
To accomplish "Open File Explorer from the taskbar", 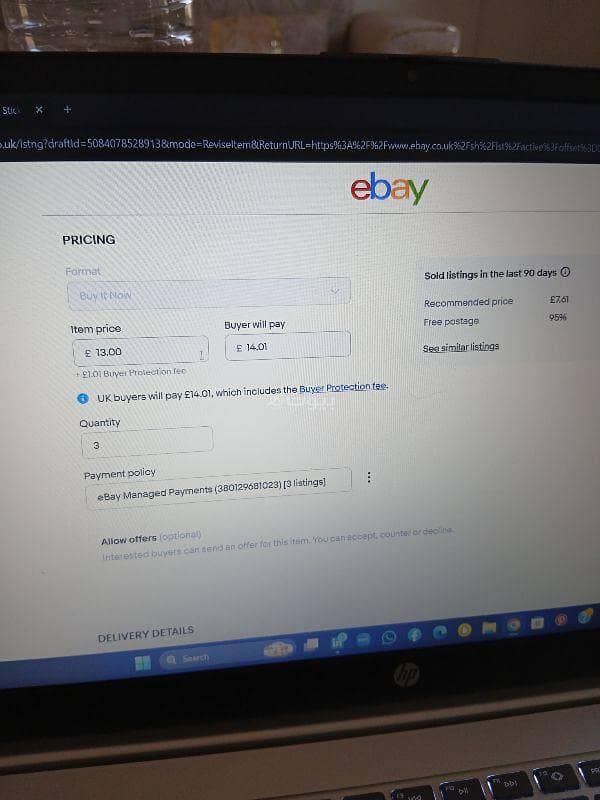I will pyautogui.click(x=489, y=628).
